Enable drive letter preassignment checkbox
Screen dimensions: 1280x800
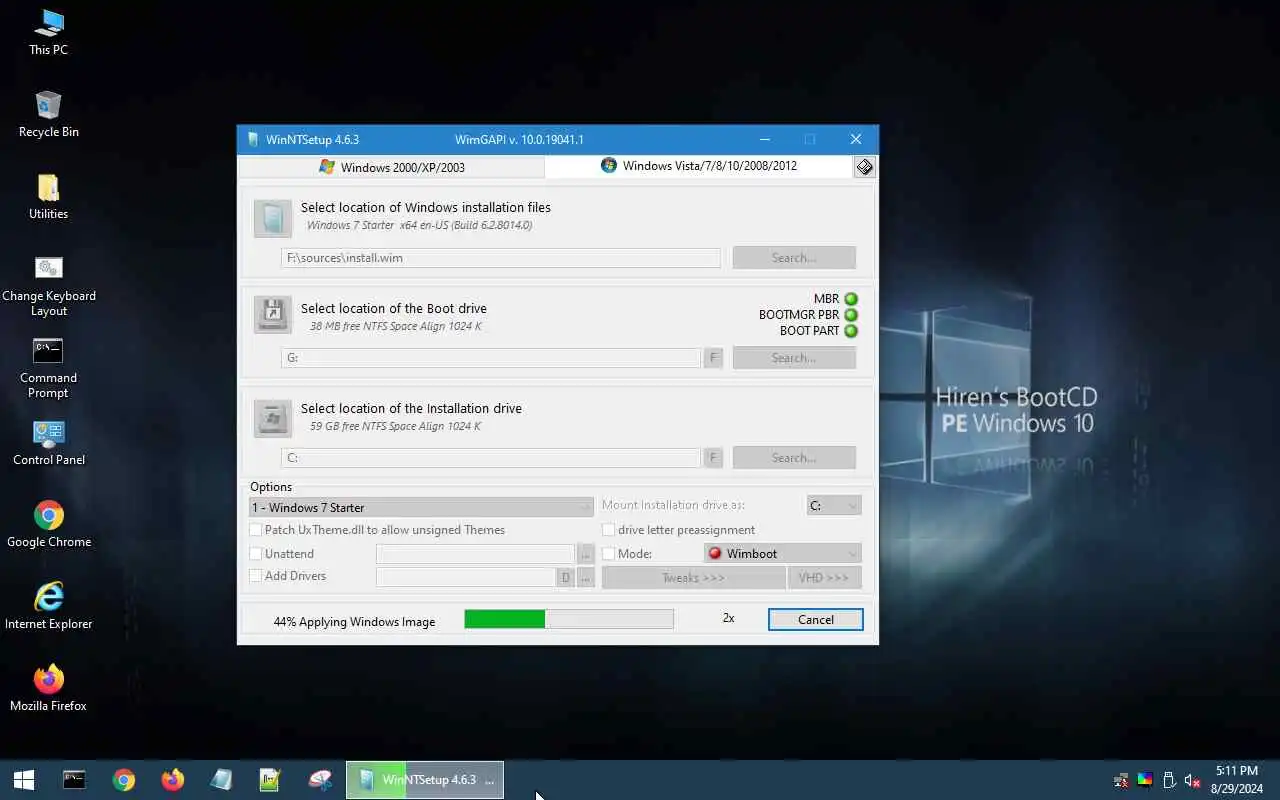pyautogui.click(x=608, y=530)
